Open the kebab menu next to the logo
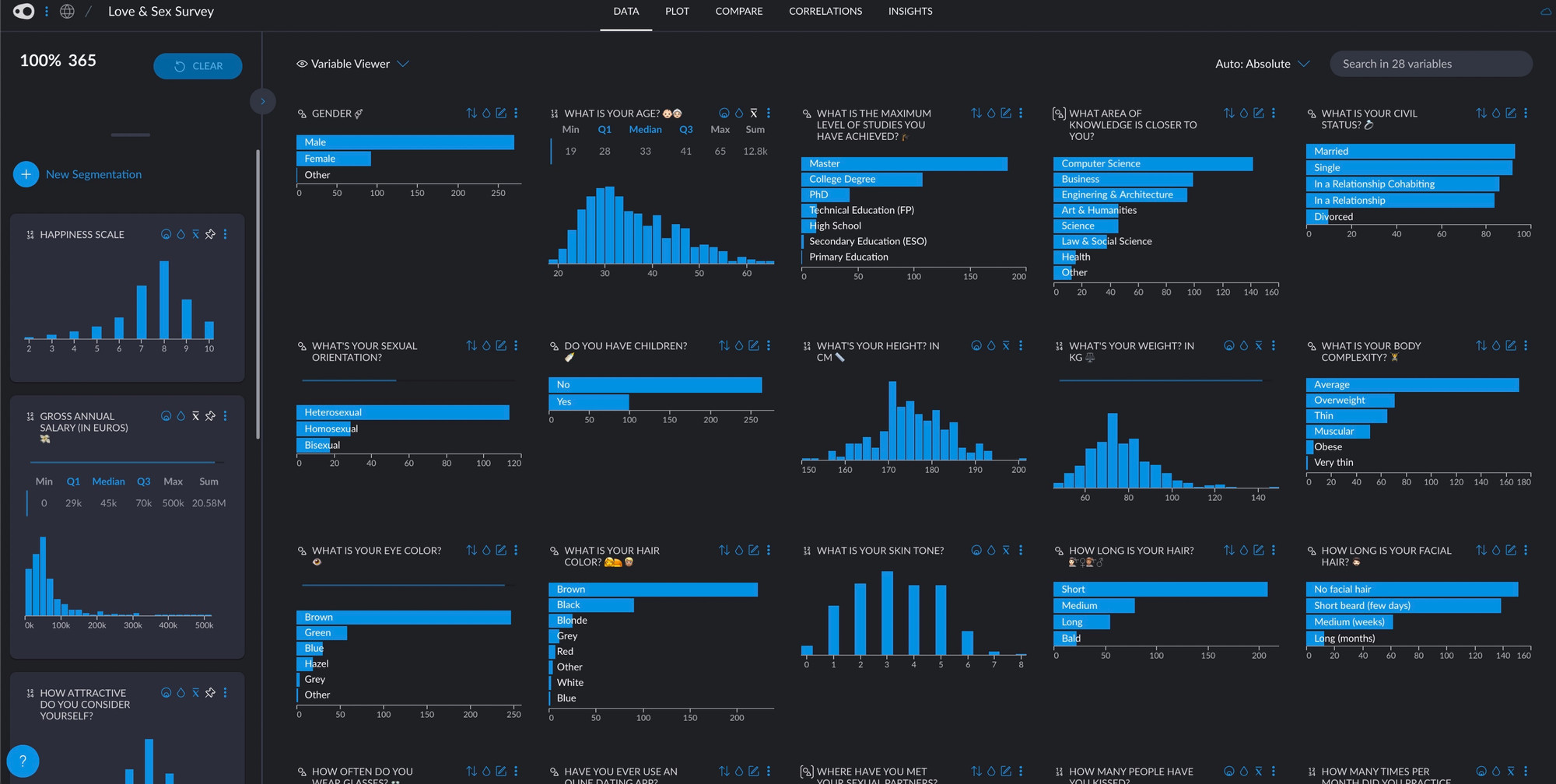 click(47, 12)
